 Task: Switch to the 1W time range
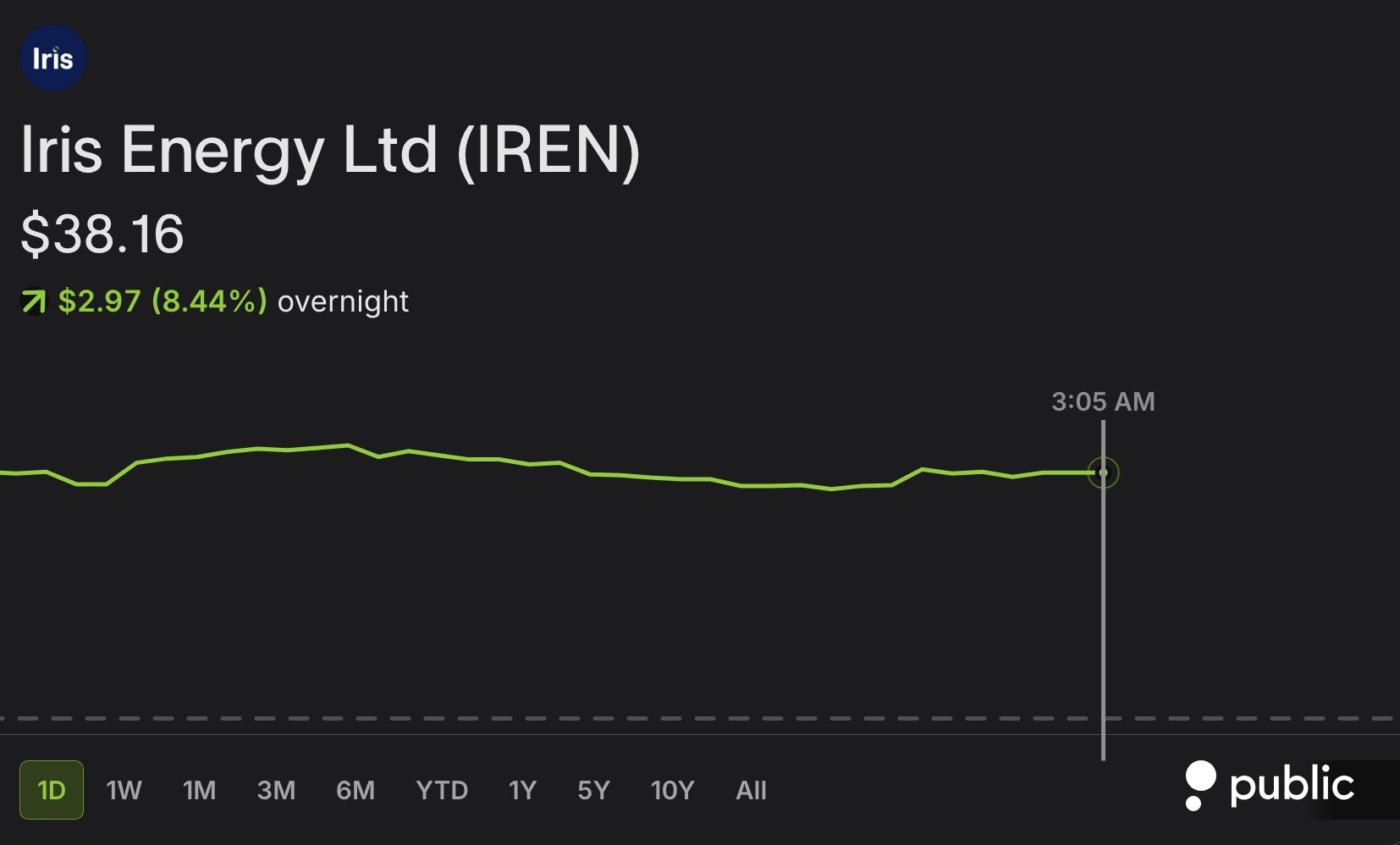click(x=124, y=790)
